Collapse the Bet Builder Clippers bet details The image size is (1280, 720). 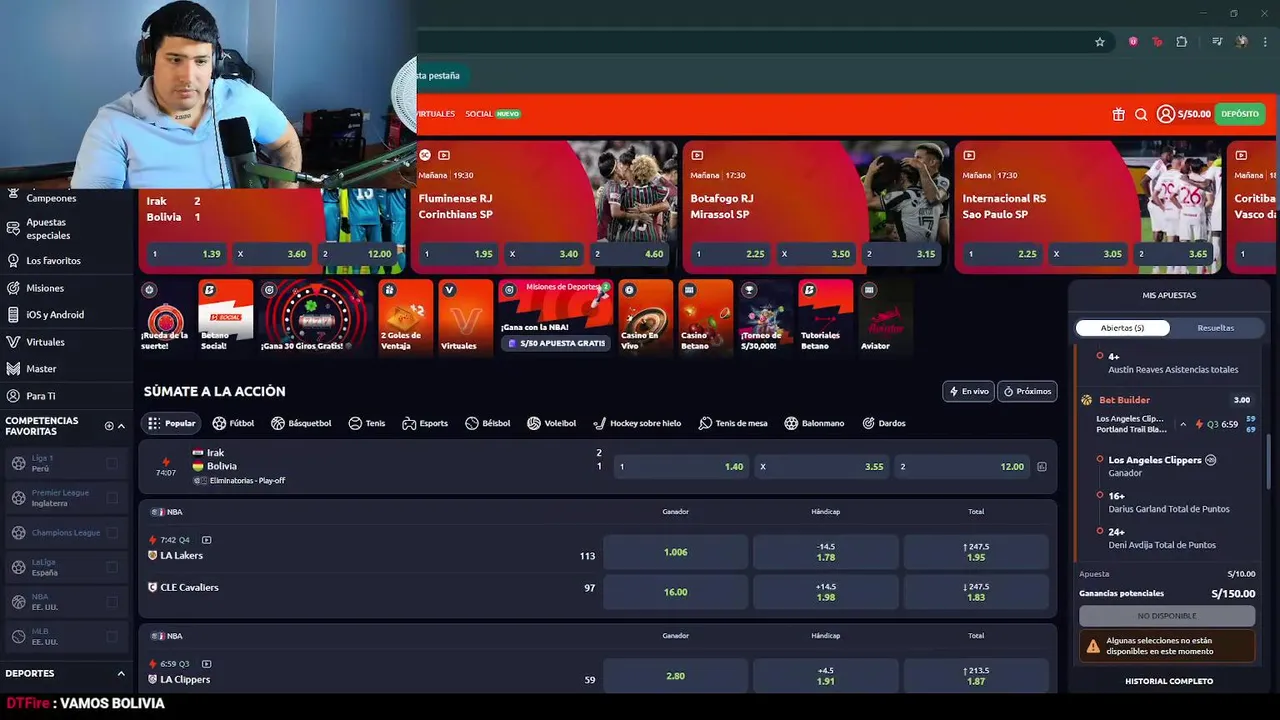click(x=1183, y=424)
